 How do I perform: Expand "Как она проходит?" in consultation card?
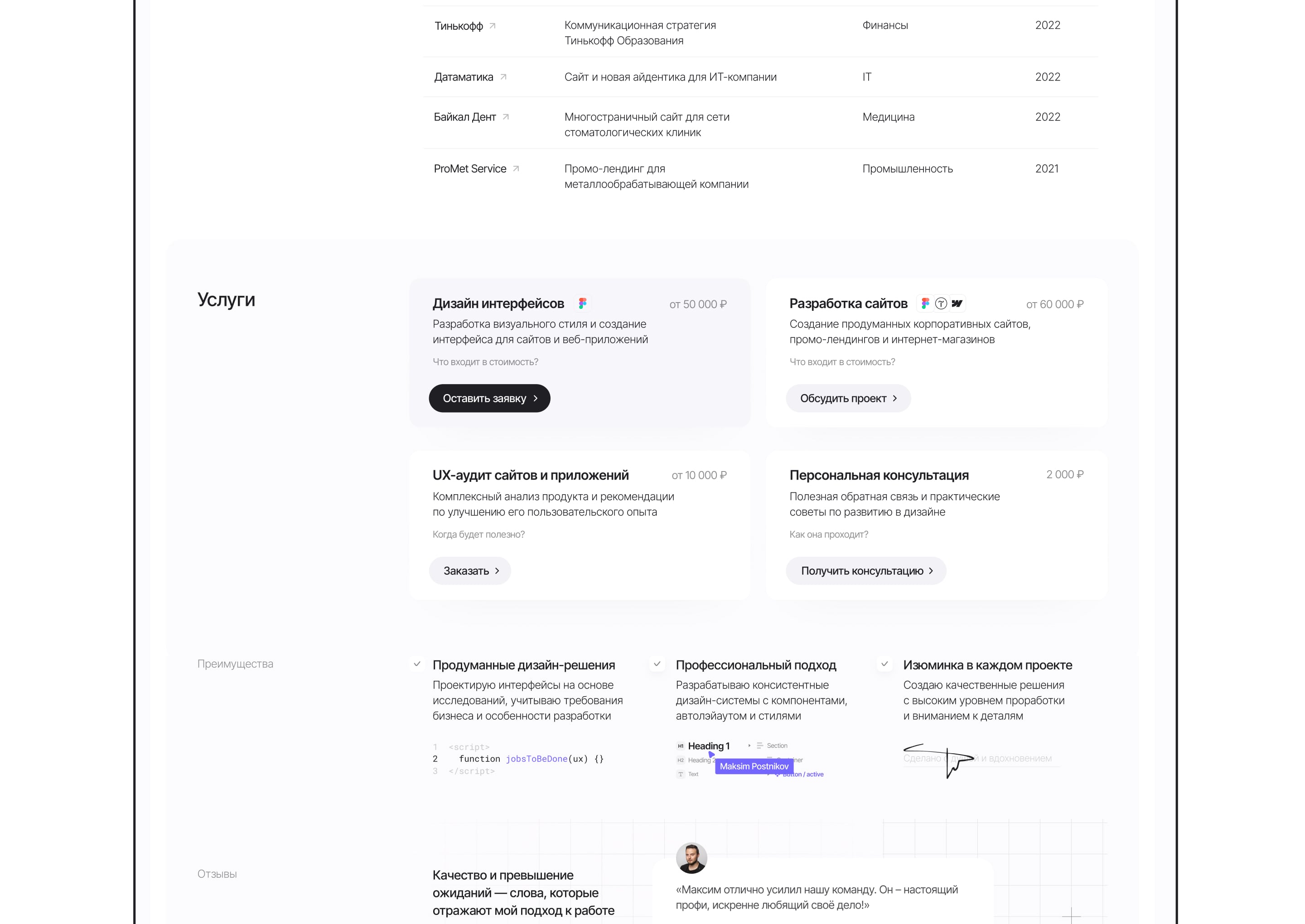tap(828, 534)
